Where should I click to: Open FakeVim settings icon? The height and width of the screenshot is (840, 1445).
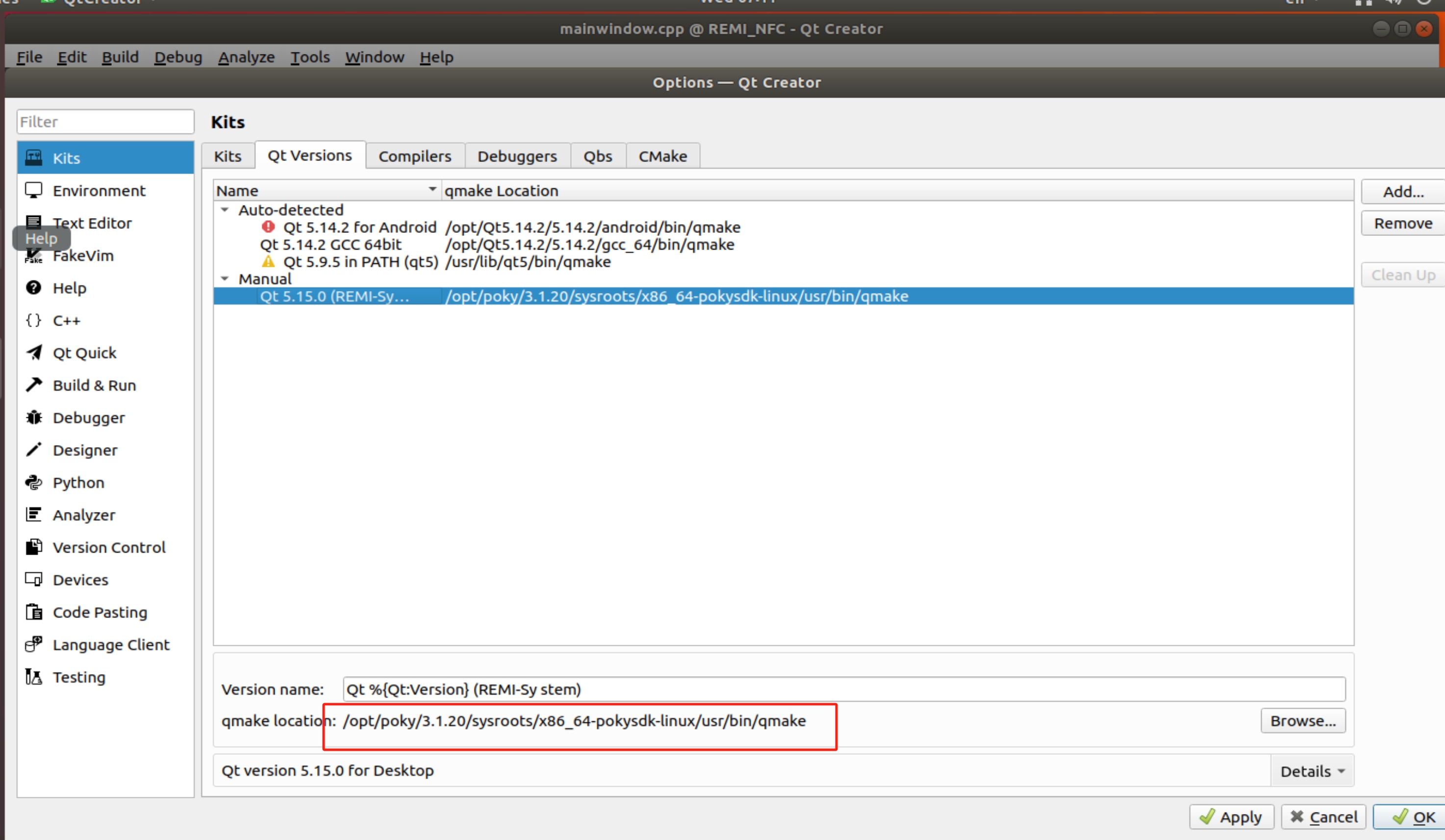(x=34, y=255)
